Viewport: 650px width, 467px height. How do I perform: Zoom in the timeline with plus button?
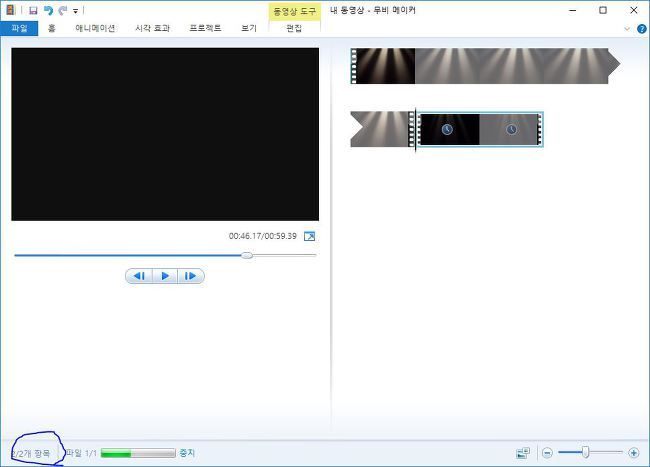tap(633, 453)
